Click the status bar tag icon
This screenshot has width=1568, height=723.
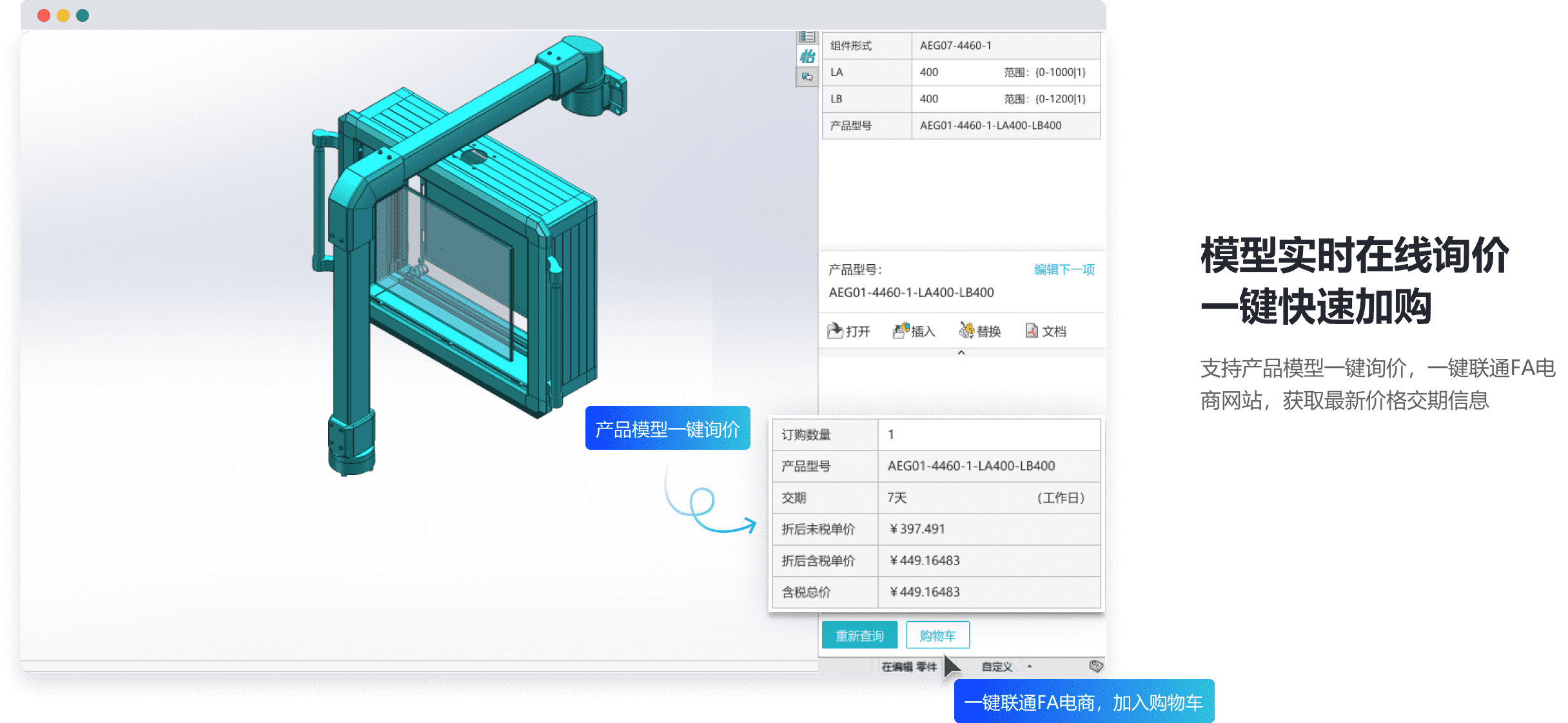coord(1095,666)
